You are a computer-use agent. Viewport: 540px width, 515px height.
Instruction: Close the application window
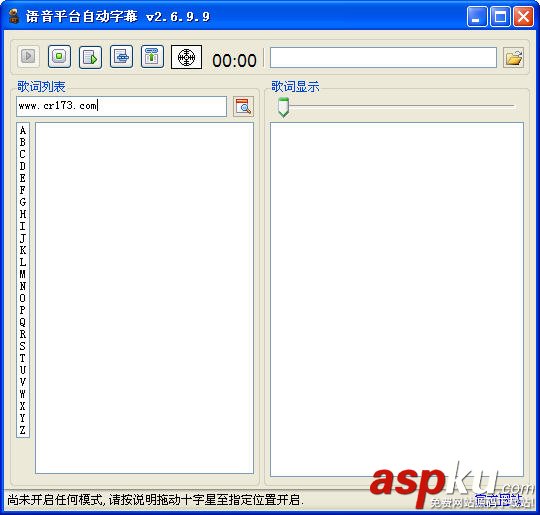tap(523, 16)
